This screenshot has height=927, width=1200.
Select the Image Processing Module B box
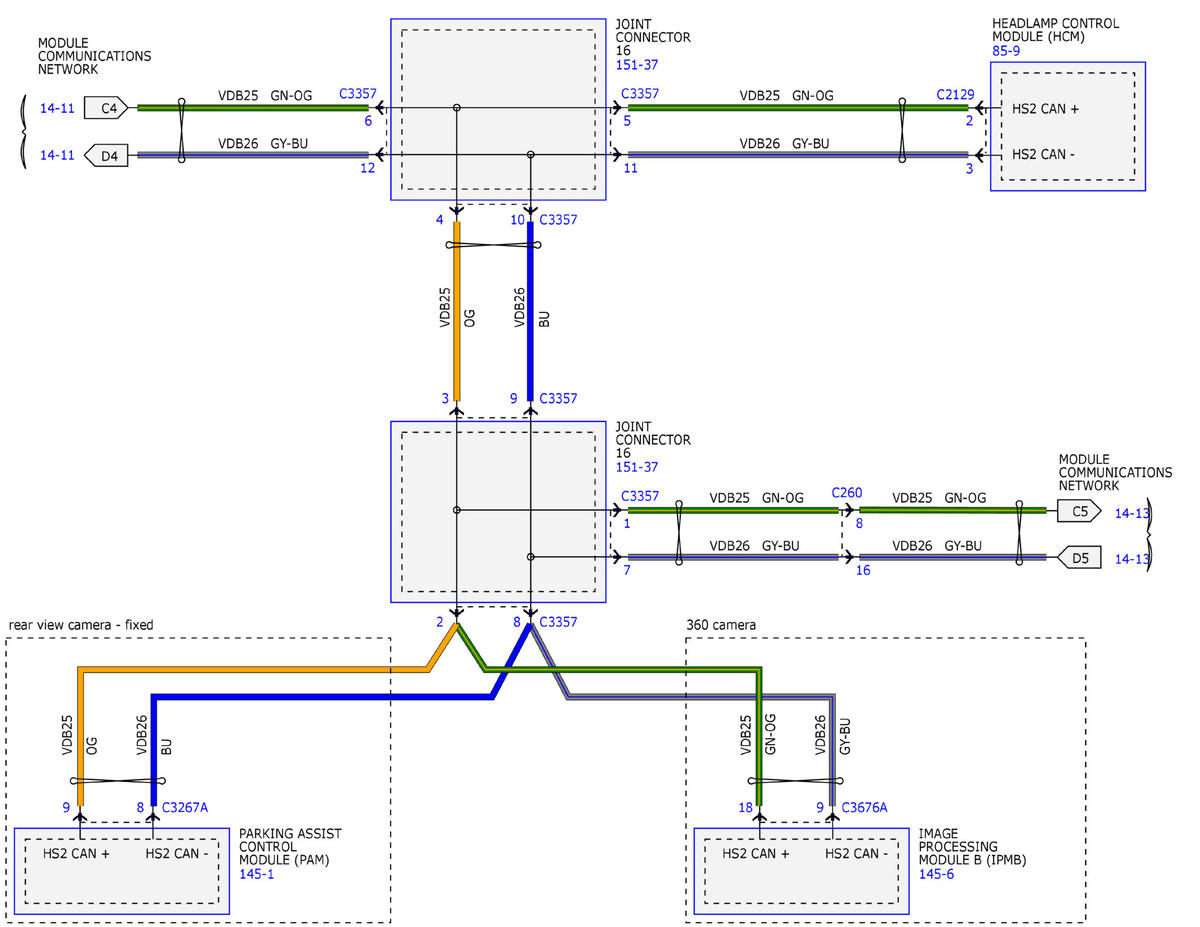[x=801, y=870]
